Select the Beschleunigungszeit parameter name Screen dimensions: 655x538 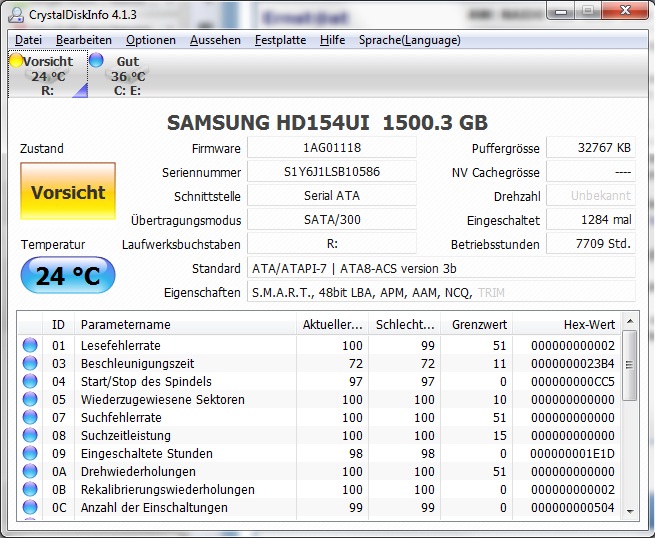coord(137,363)
